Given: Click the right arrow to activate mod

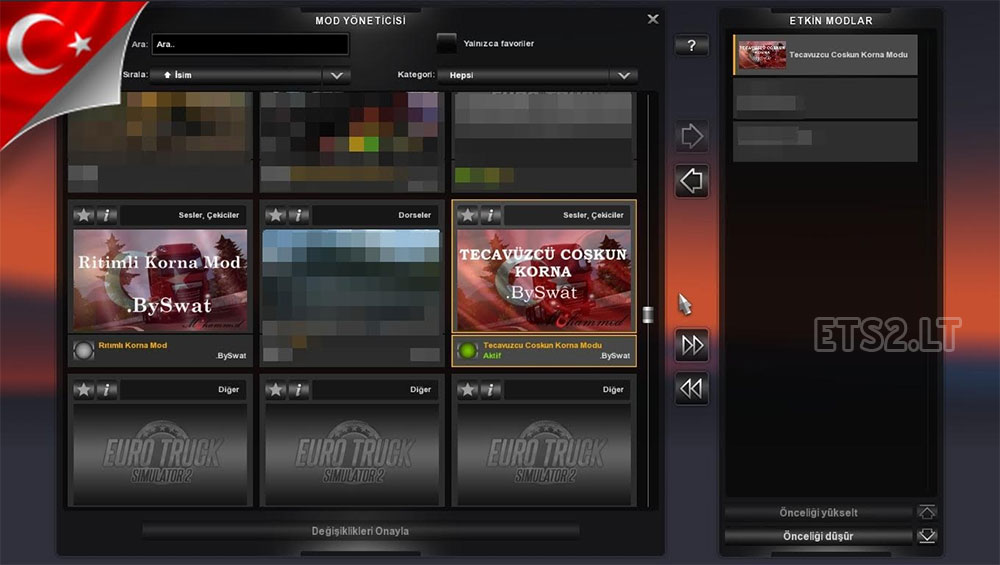Looking at the screenshot, I should pos(691,135).
